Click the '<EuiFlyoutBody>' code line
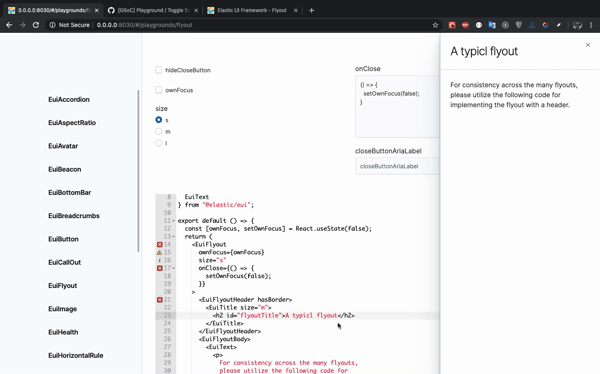This screenshot has width=600, height=374. [x=225, y=339]
